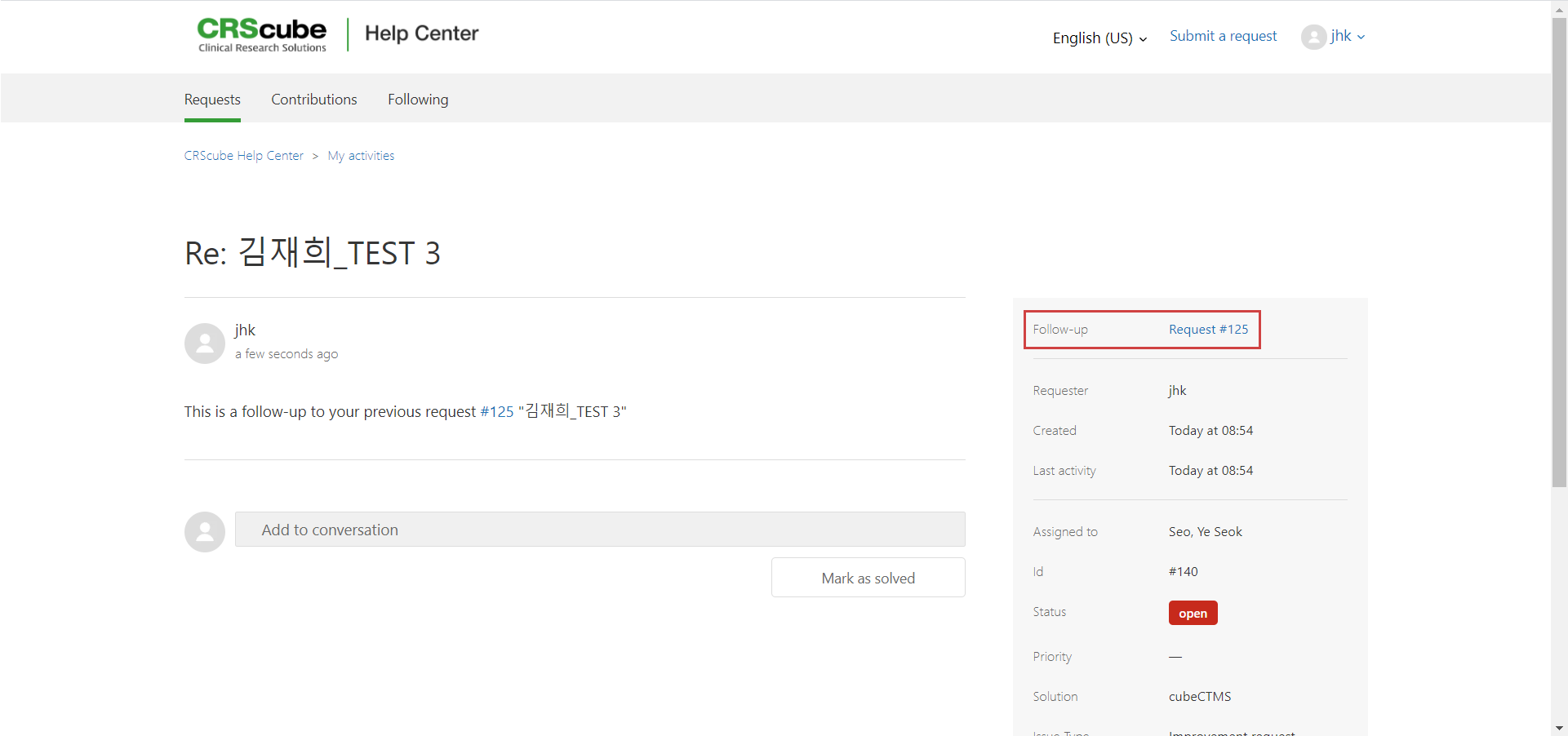
Task: Click the Add to conversation field
Action: (x=600, y=530)
